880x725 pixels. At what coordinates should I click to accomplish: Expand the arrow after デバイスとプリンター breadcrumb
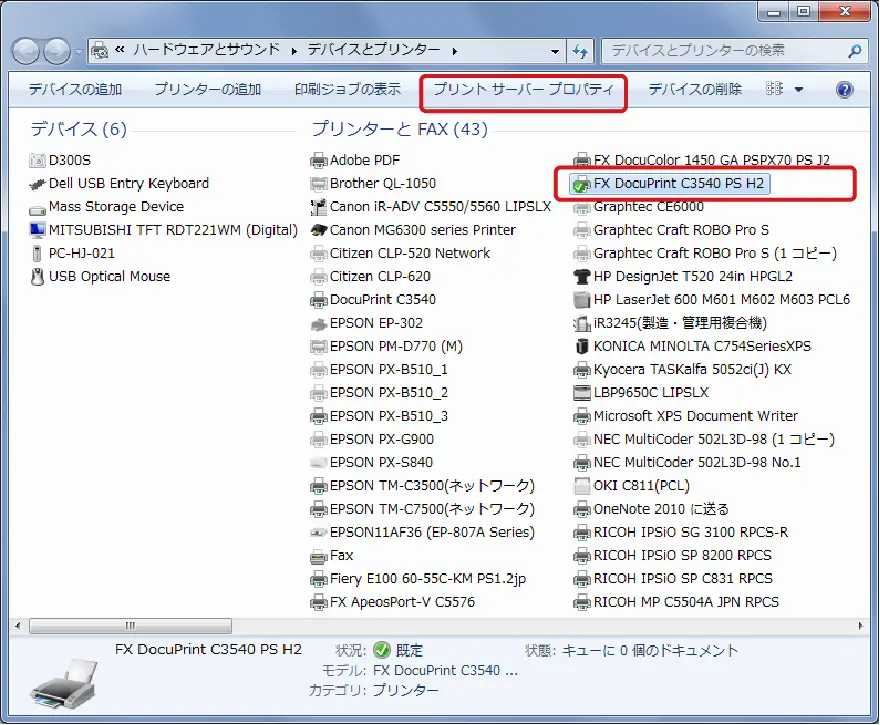coord(455,51)
